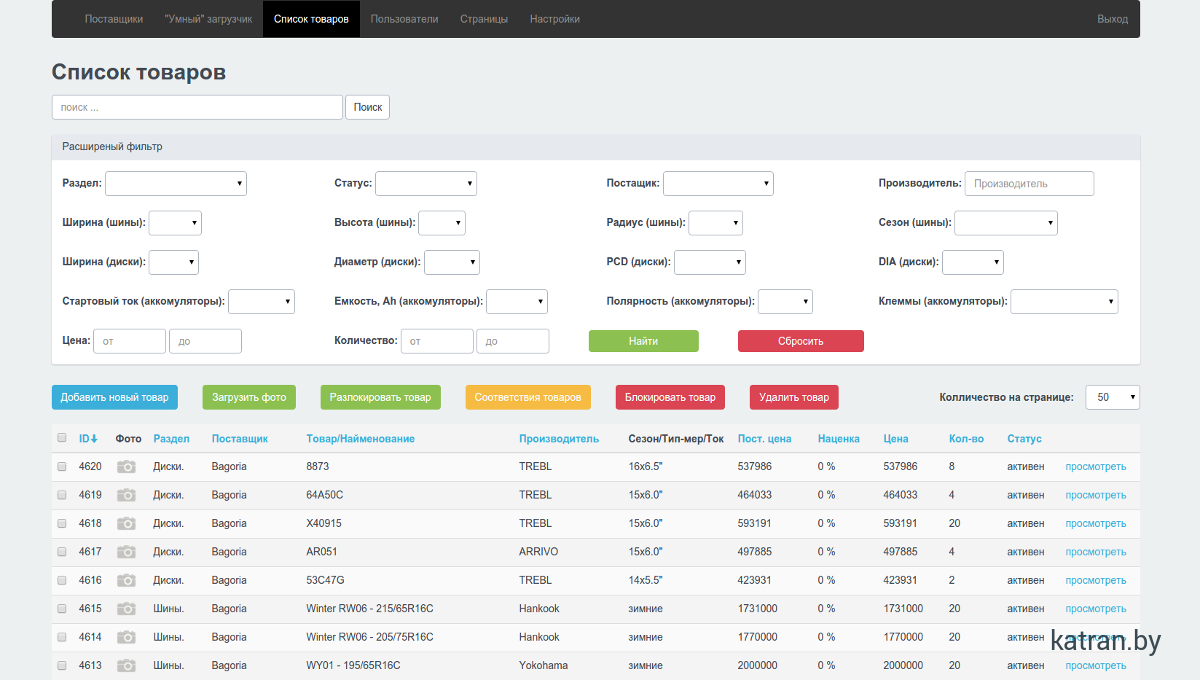Click the Производитель filter text field
Screen dimensions: 1200x680
(x=1029, y=184)
